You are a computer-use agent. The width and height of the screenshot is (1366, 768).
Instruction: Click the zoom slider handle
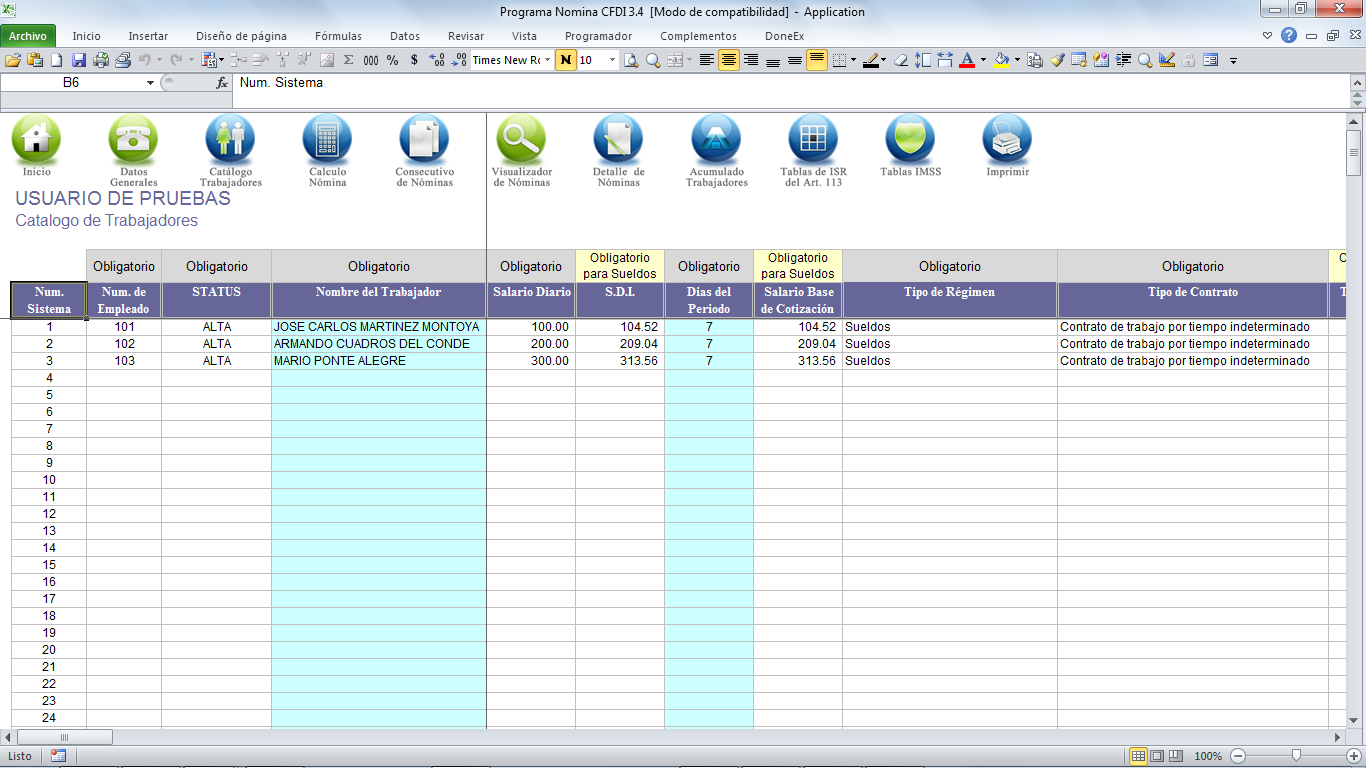(1296, 756)
